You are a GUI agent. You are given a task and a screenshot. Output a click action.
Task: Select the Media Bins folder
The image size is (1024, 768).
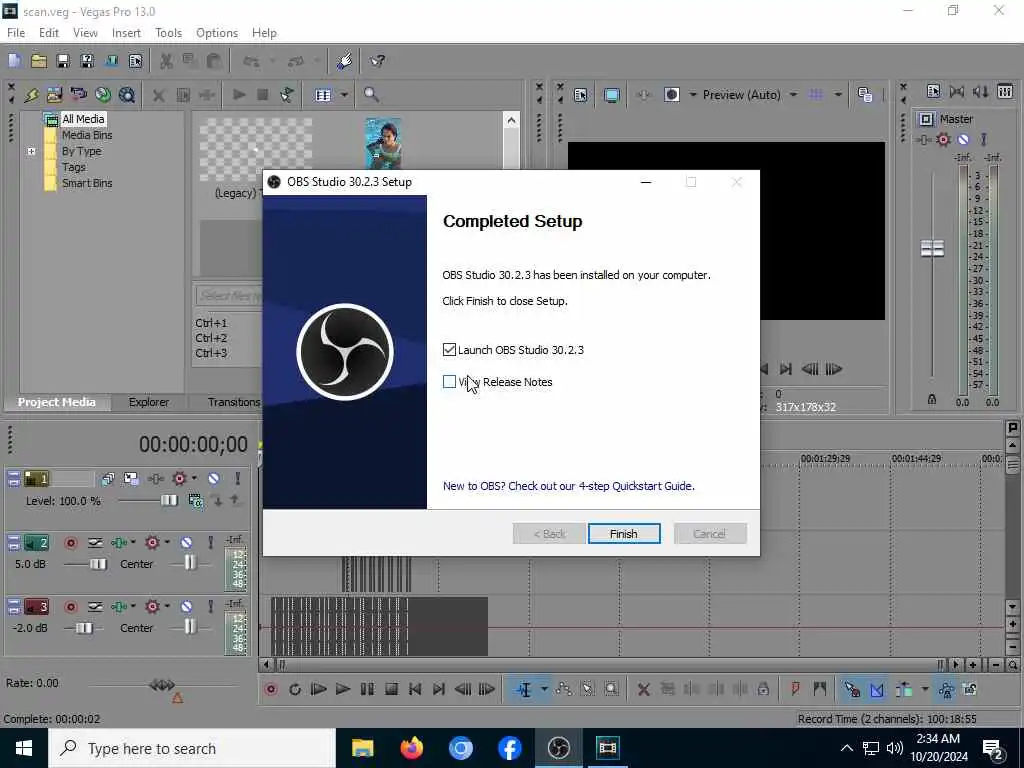87,135
